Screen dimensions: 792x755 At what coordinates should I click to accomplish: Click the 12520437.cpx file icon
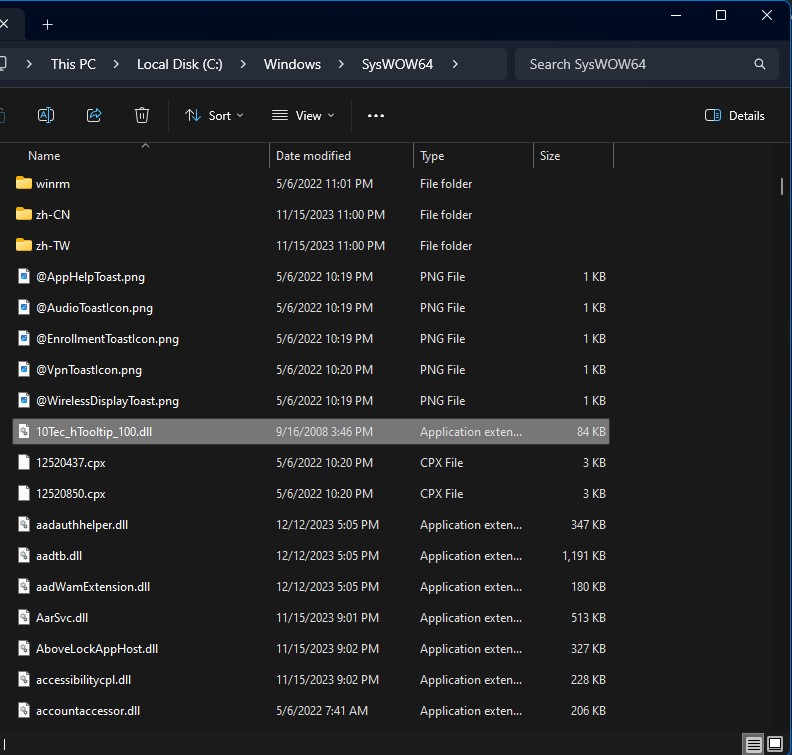(x=24, y=462)
